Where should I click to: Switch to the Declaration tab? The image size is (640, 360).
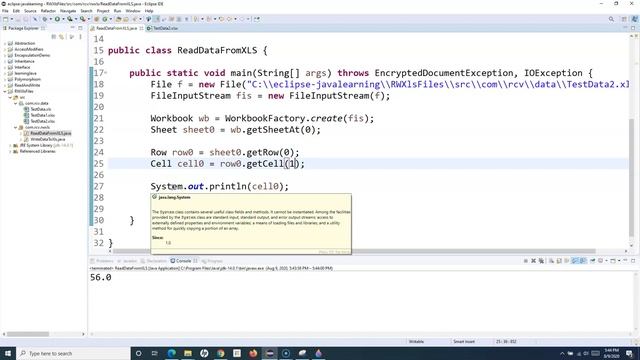tap(154, 261)
